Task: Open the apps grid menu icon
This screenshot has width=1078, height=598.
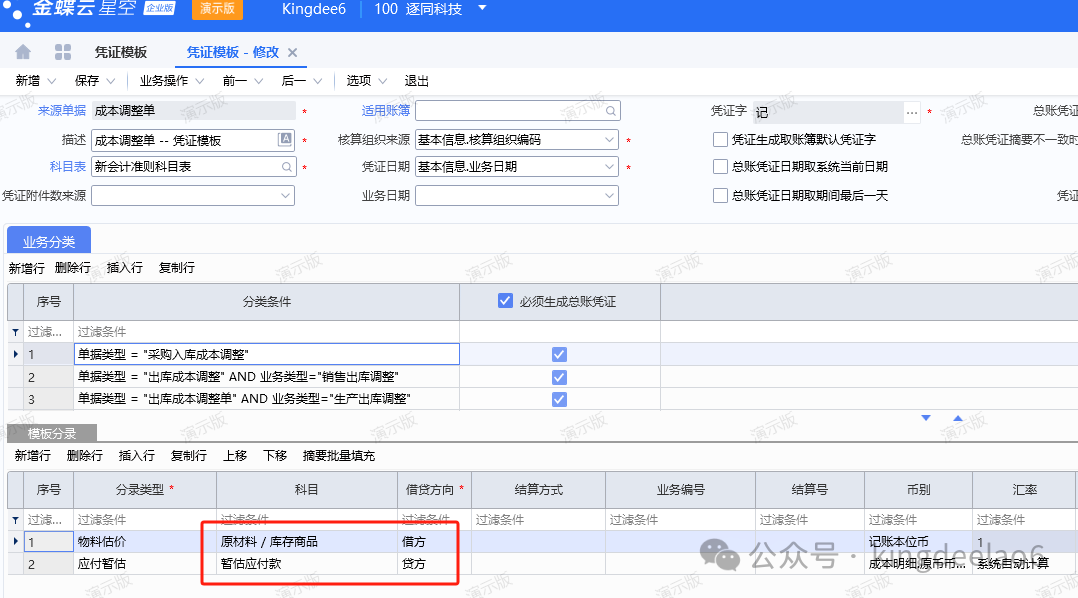Action: (x=62, y=52)
